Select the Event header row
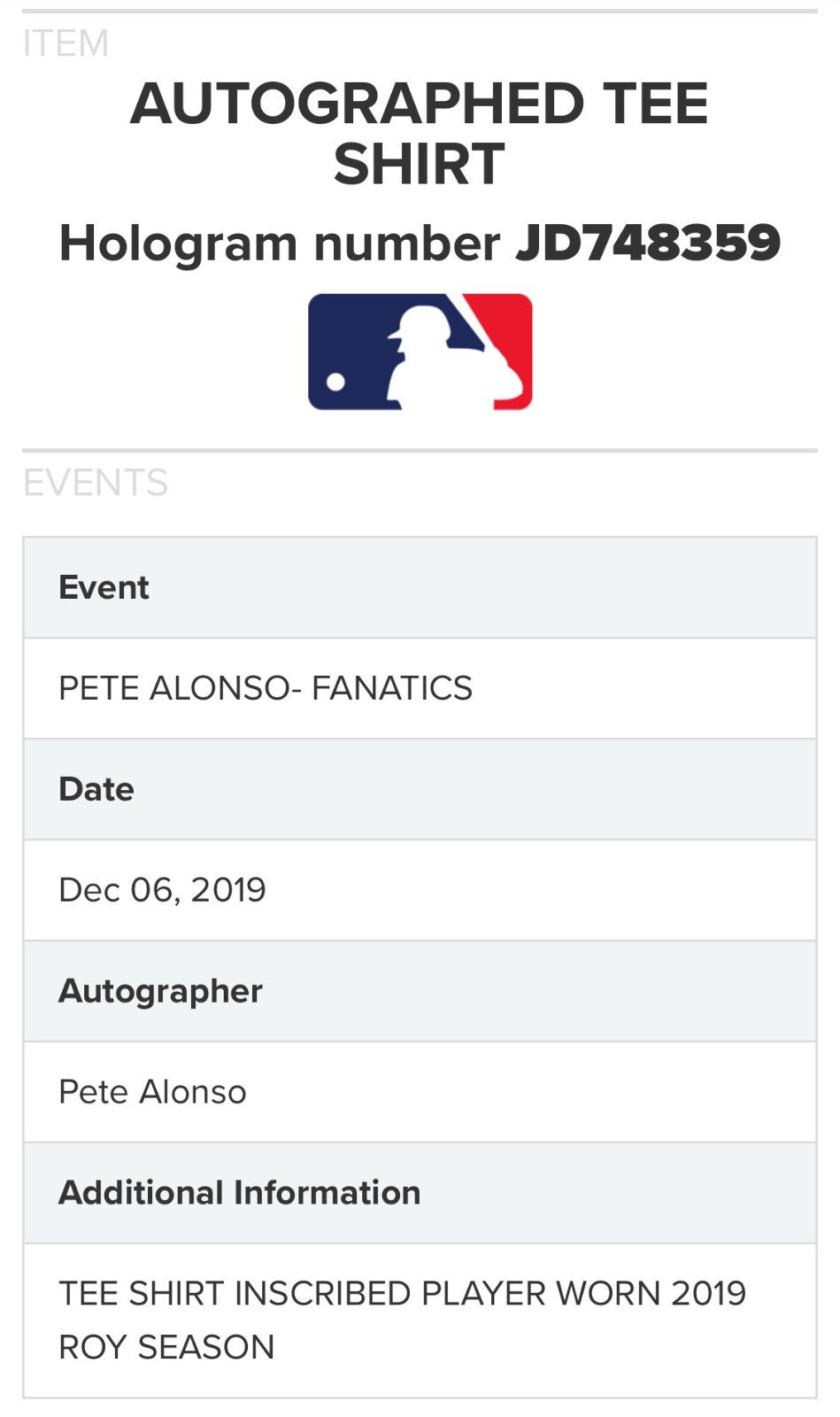This screenshot has height=1417, width=840. (x=420, y=587)
